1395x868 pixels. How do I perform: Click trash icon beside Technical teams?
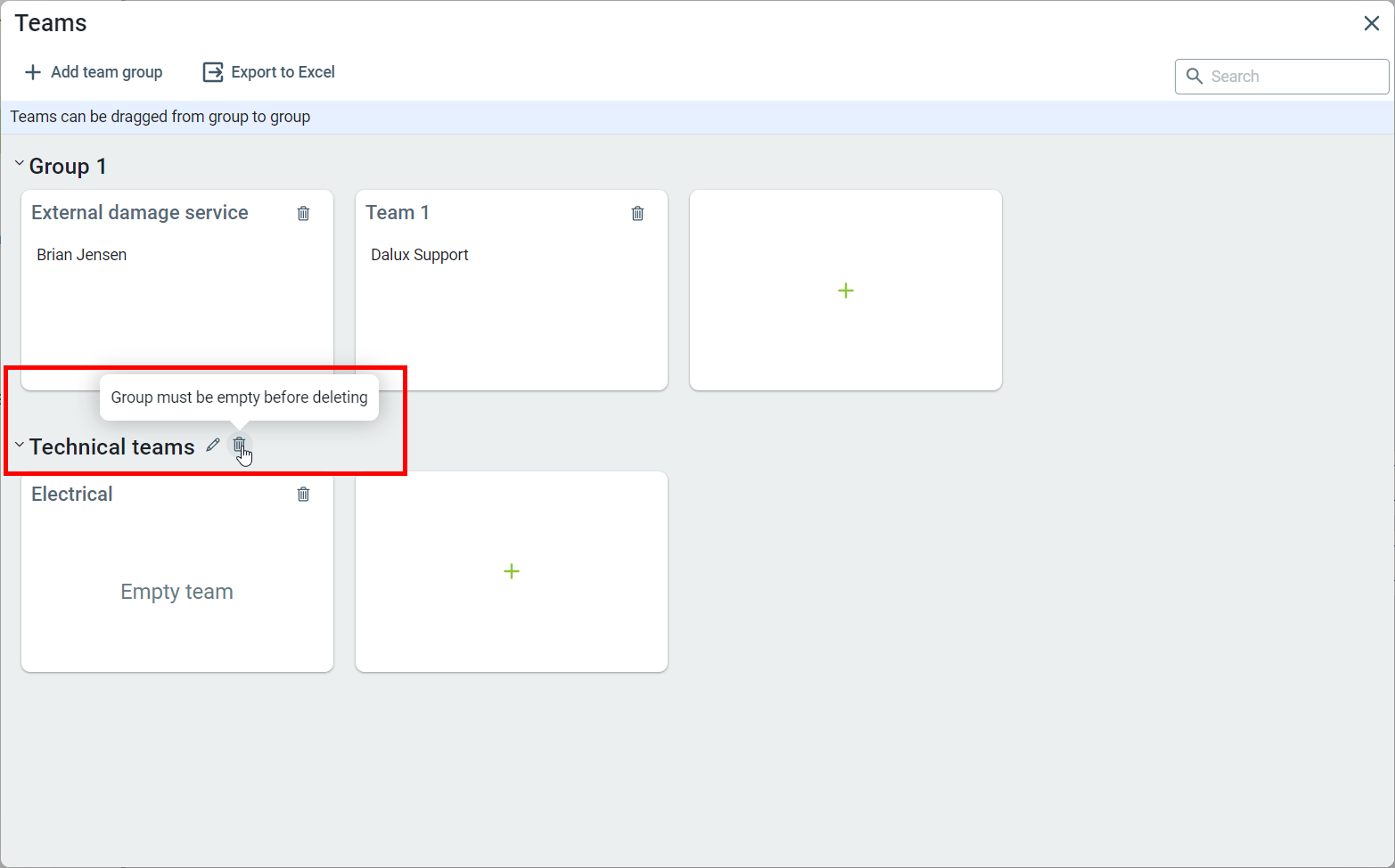point(239,445)
